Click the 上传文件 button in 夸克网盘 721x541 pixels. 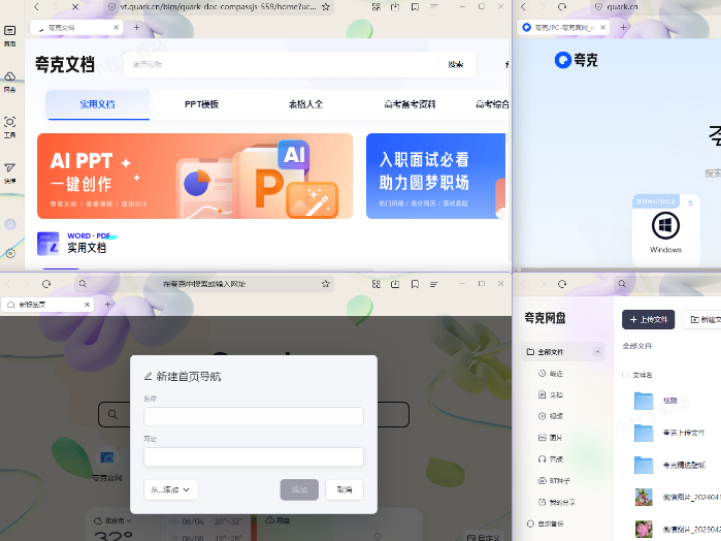(648, 319)
